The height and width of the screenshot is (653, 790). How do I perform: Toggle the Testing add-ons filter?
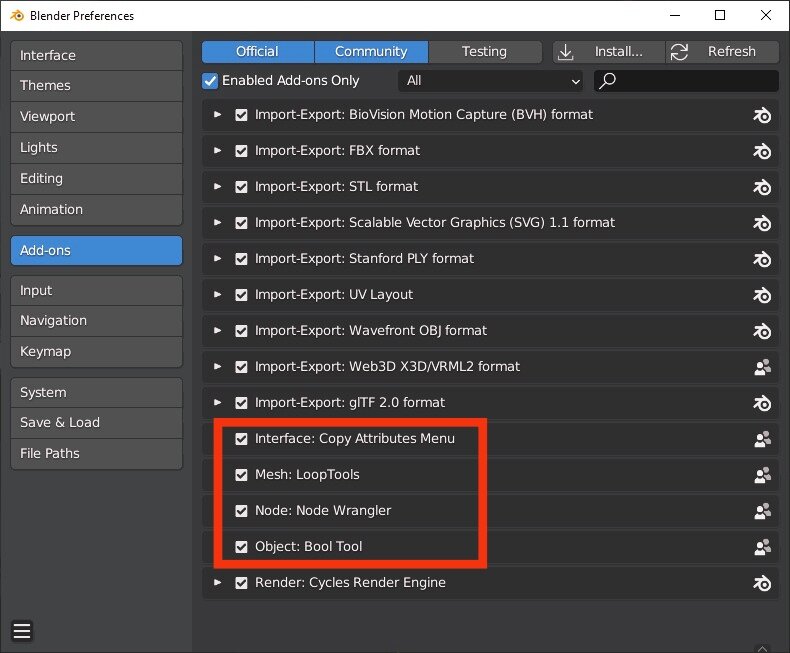click(x=485, y=52)
